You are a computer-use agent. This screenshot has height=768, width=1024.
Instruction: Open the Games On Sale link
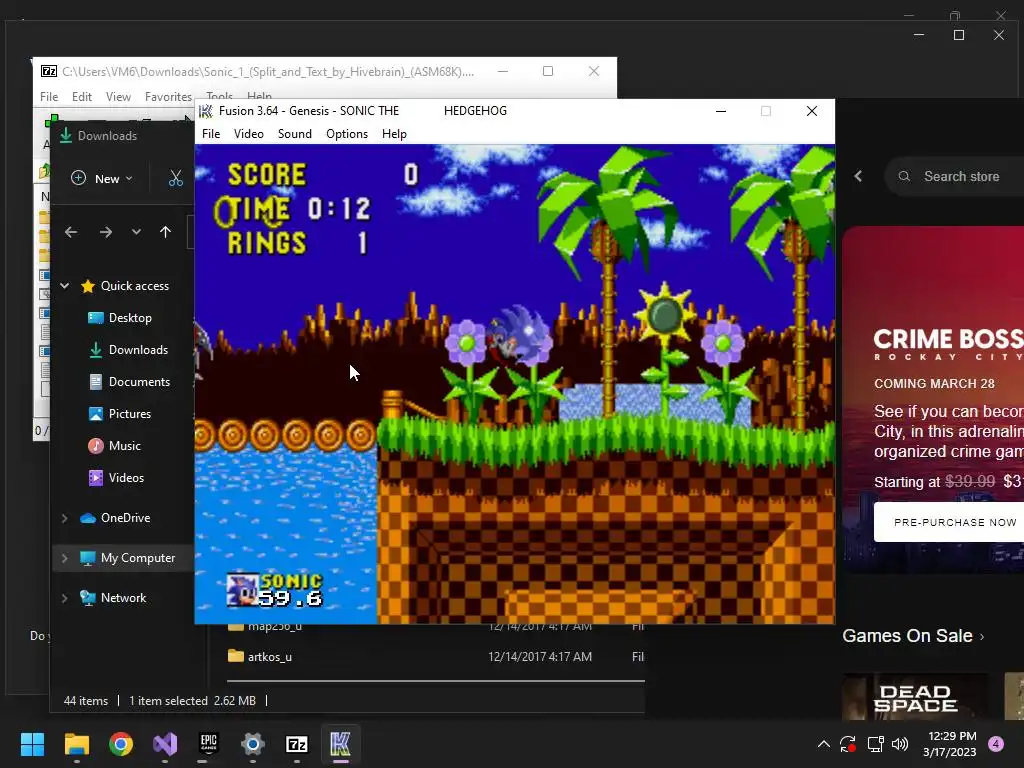coord(913,636)
